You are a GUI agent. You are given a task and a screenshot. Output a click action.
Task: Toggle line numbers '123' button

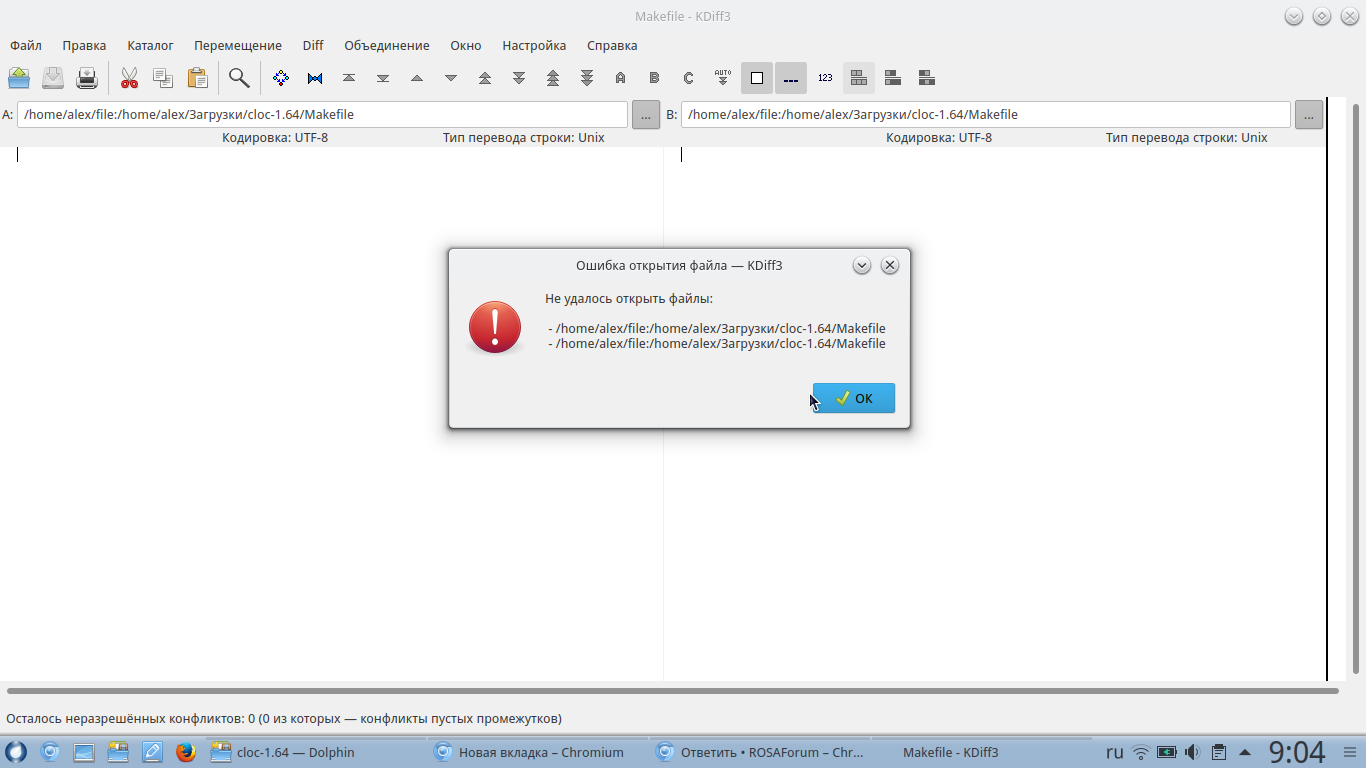coord(825,78)
